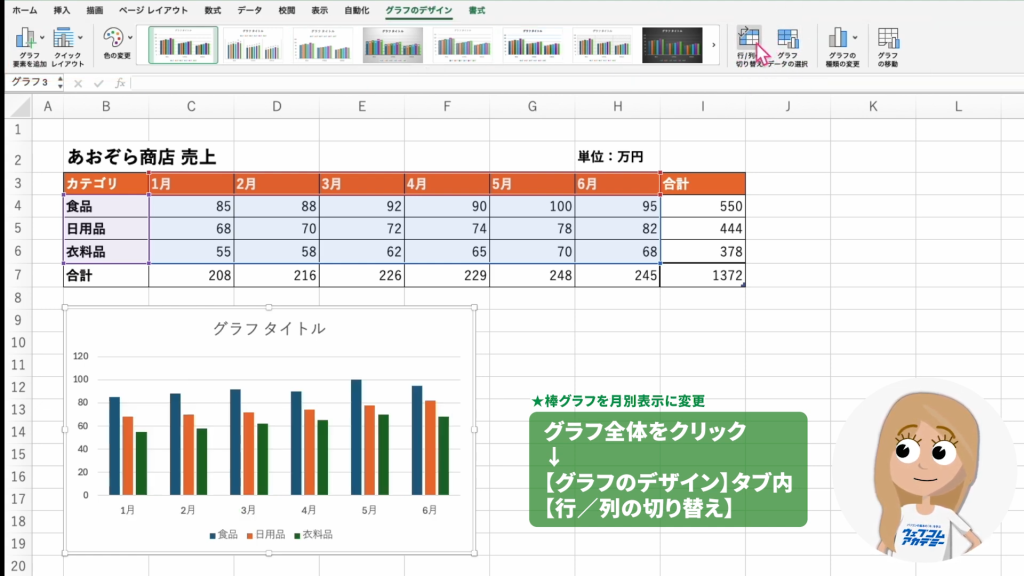Click the 食品 legend entry in chart
This screenshot has height=576, width=1024.
click(x=223, y=534)
